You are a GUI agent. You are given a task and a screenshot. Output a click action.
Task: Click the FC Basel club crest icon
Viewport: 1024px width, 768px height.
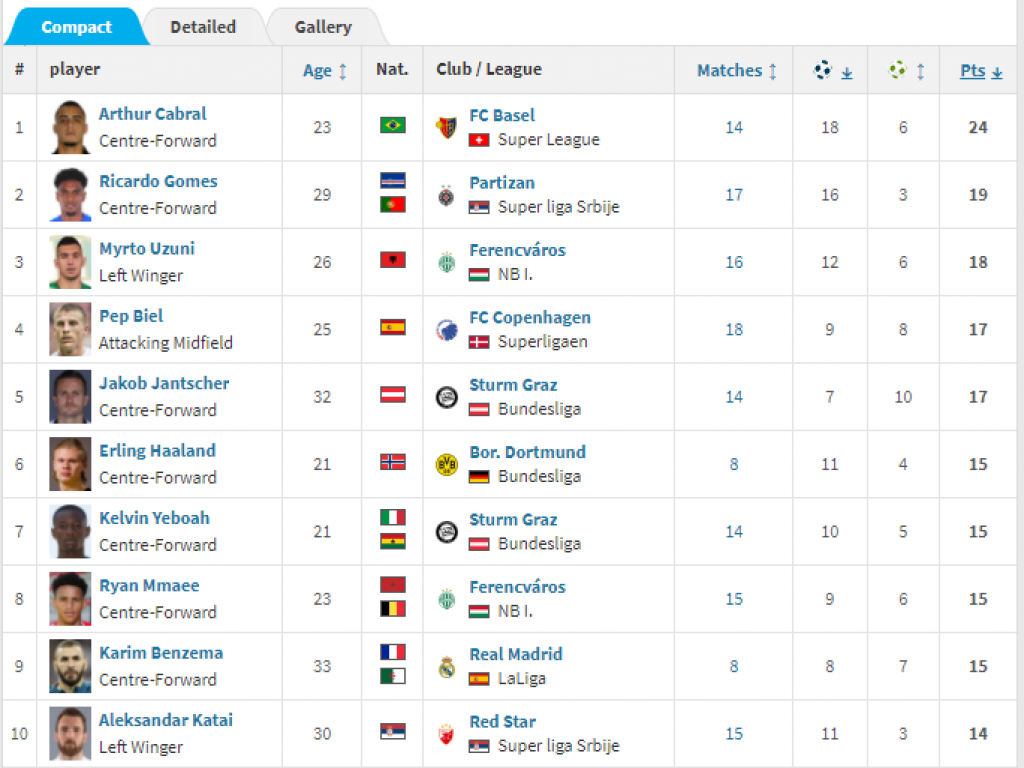click(447, 127)
